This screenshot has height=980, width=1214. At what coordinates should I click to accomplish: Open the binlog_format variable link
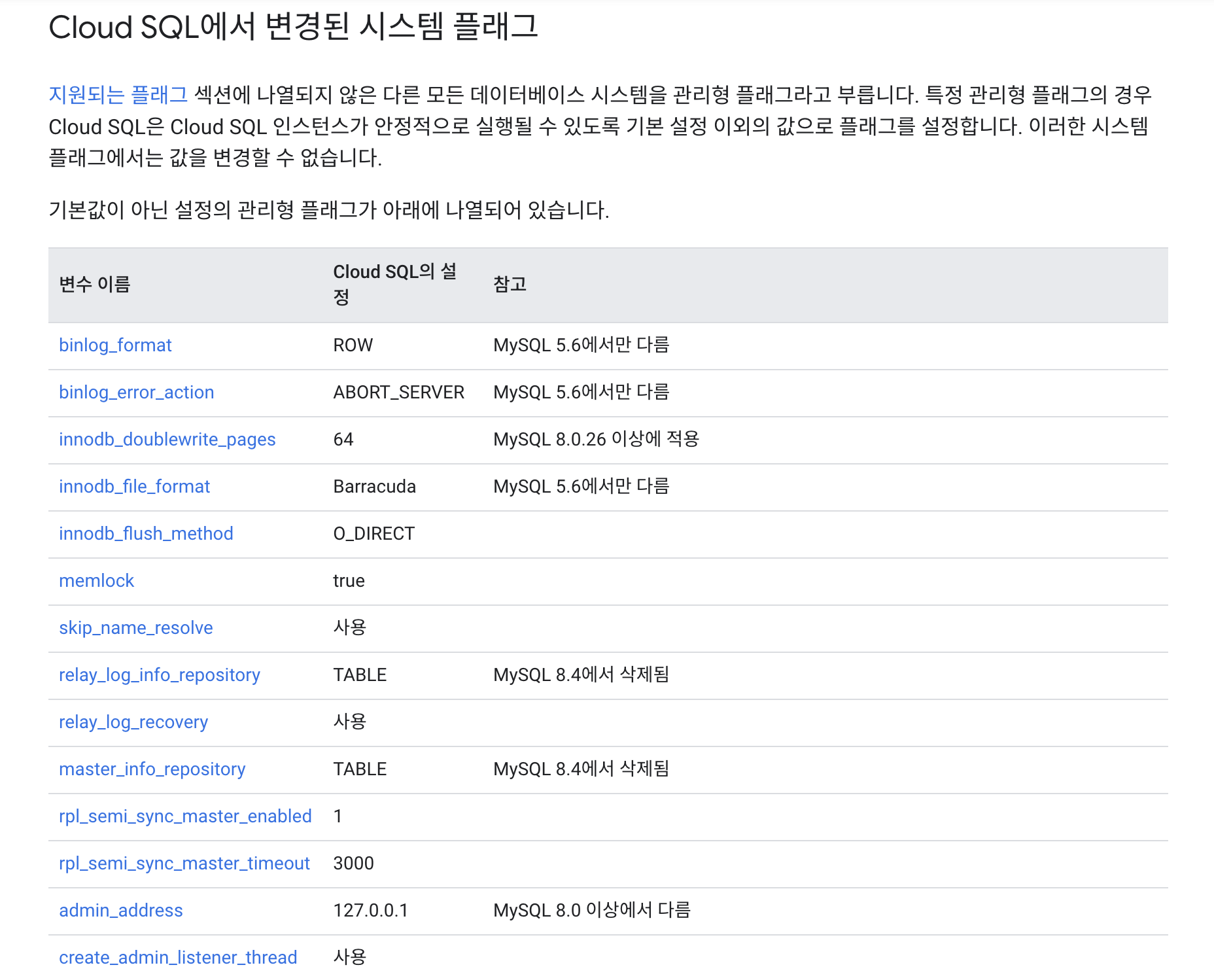[x=115, y=345]
